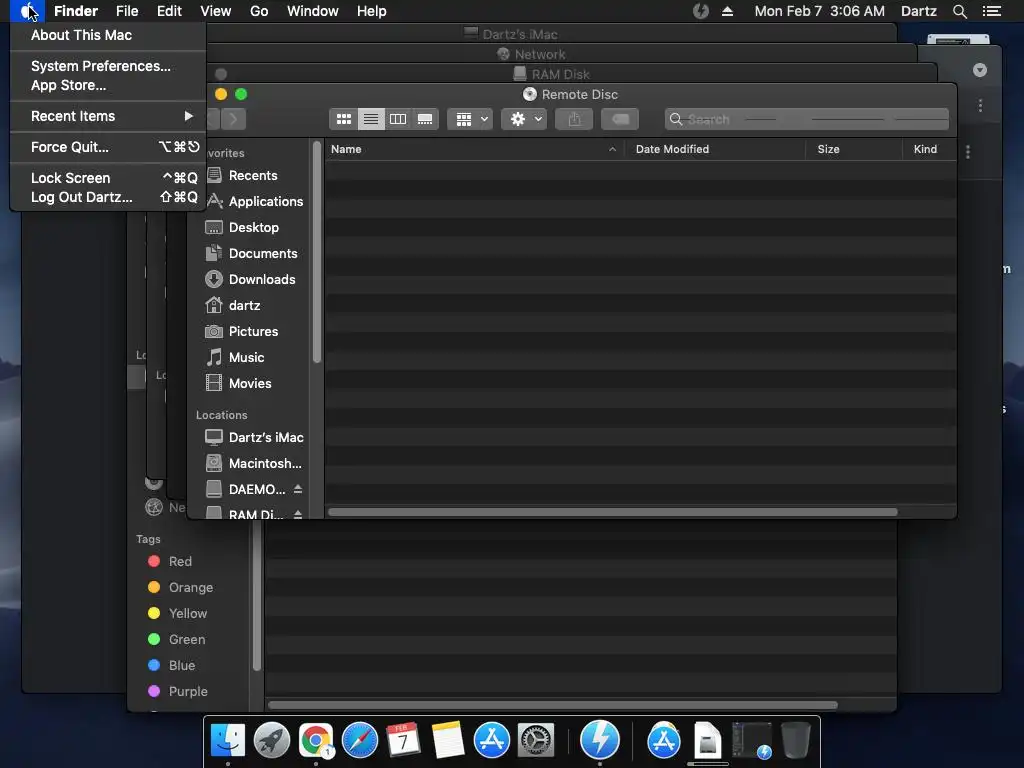The image size is (1024, 768).
Task: Open Documents folder in the sidebar
Action: pyautogui.click(x=251, y=253)
